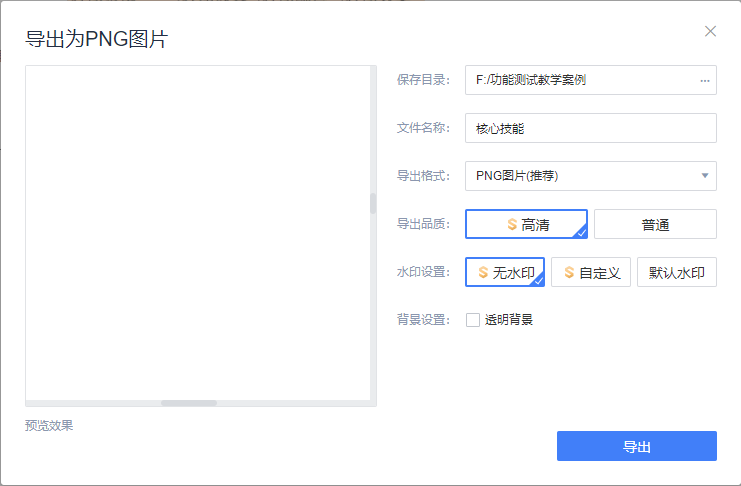Choose the 默认水印 watermark option
Image resolution: width=741 pixels, height=486 pixels.
click(x=676, y=272)
